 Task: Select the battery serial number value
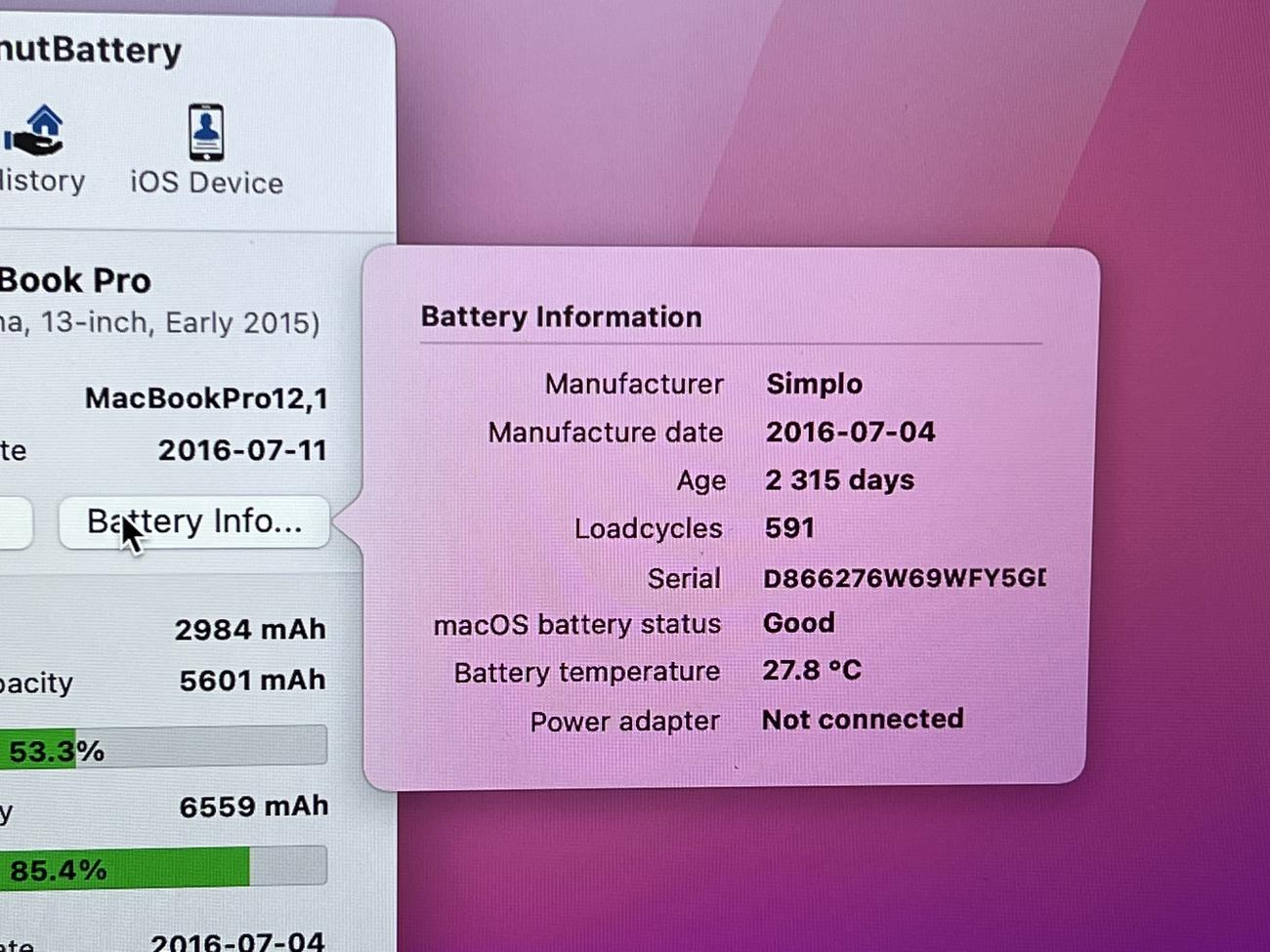click(x=904, y=578)
